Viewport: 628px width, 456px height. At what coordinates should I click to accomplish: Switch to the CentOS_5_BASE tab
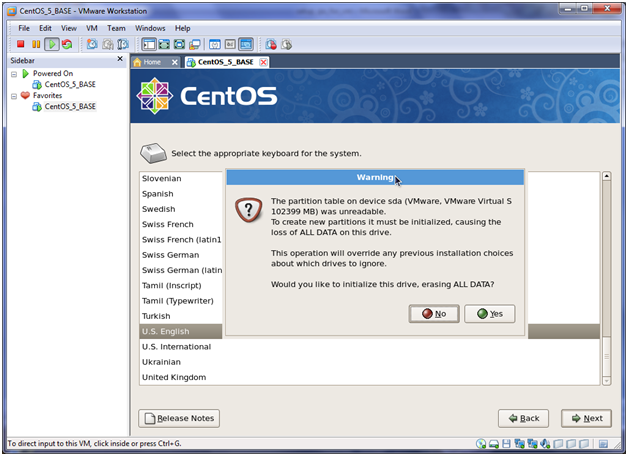coord(225,62)
